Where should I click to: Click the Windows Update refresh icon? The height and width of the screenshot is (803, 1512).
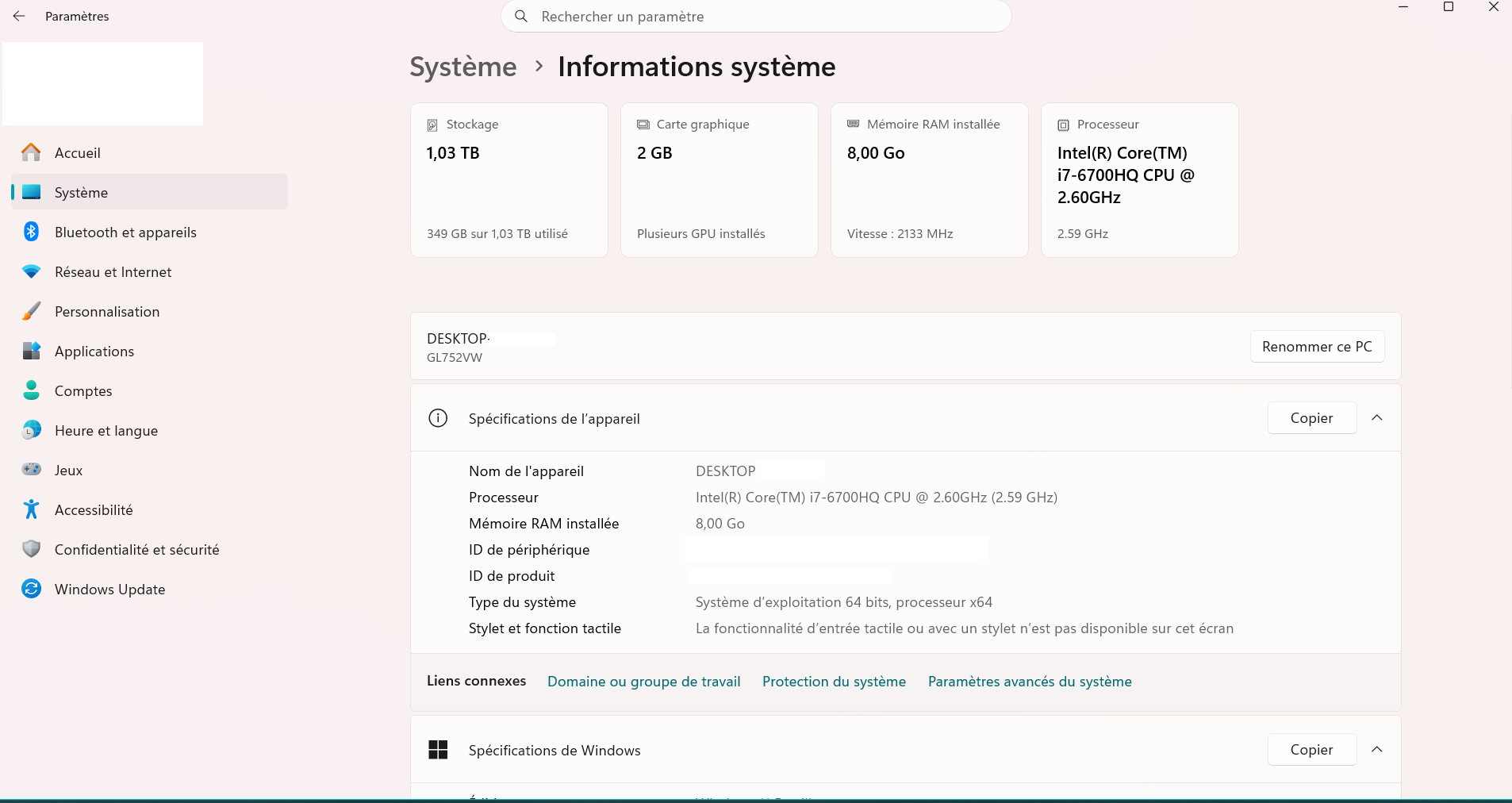pyautogui.click(x=31, y=589)
